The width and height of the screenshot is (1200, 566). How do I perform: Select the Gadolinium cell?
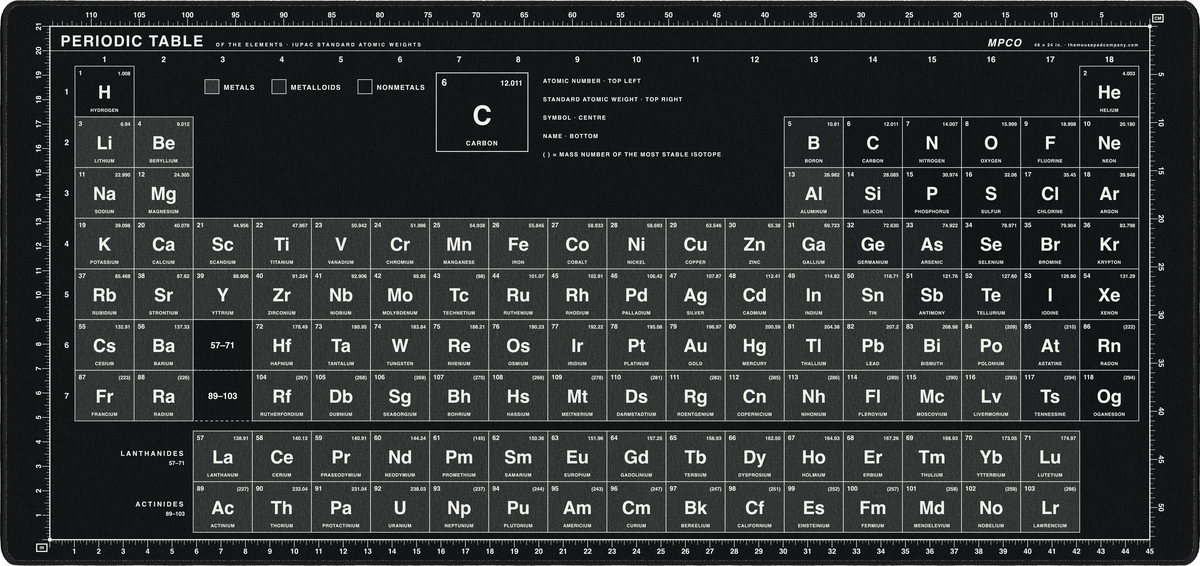click(x=636, y=457)
